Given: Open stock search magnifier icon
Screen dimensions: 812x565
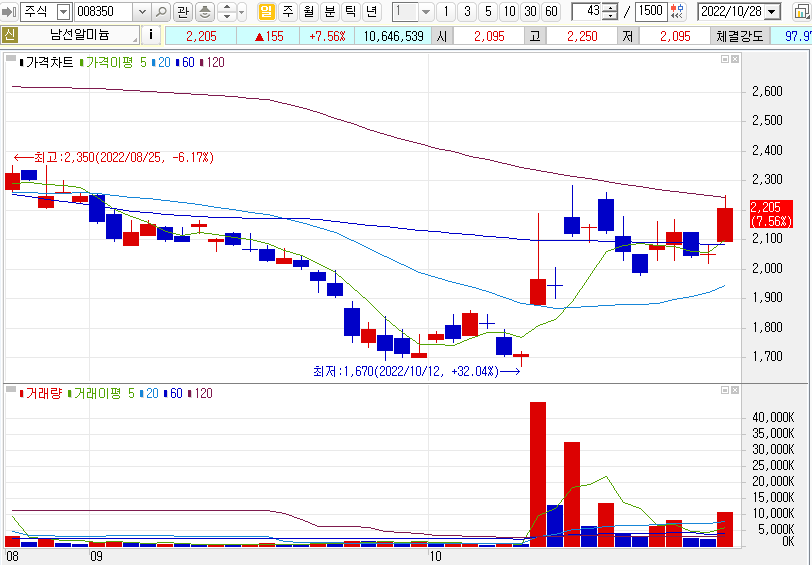Looking at the screenshot, I should [161, 11].
